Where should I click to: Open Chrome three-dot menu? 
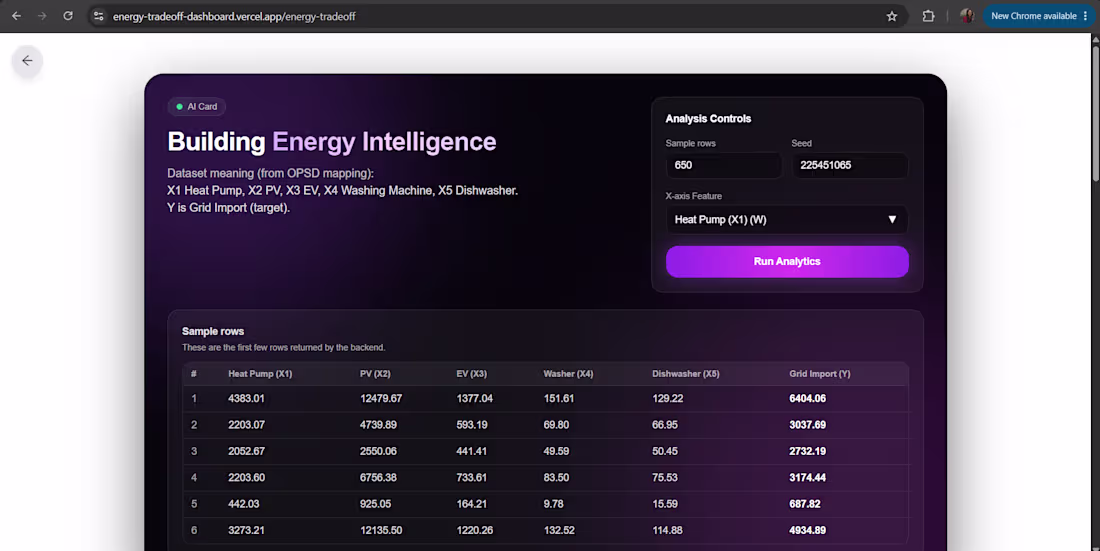[x=1085, y=15]
